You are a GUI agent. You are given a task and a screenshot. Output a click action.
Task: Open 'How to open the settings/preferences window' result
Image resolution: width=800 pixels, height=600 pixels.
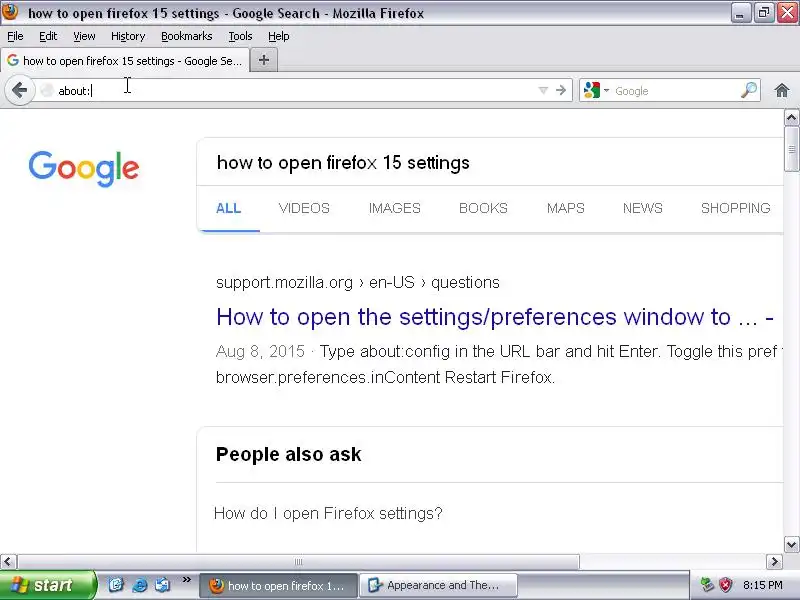(x=495, y=317)
